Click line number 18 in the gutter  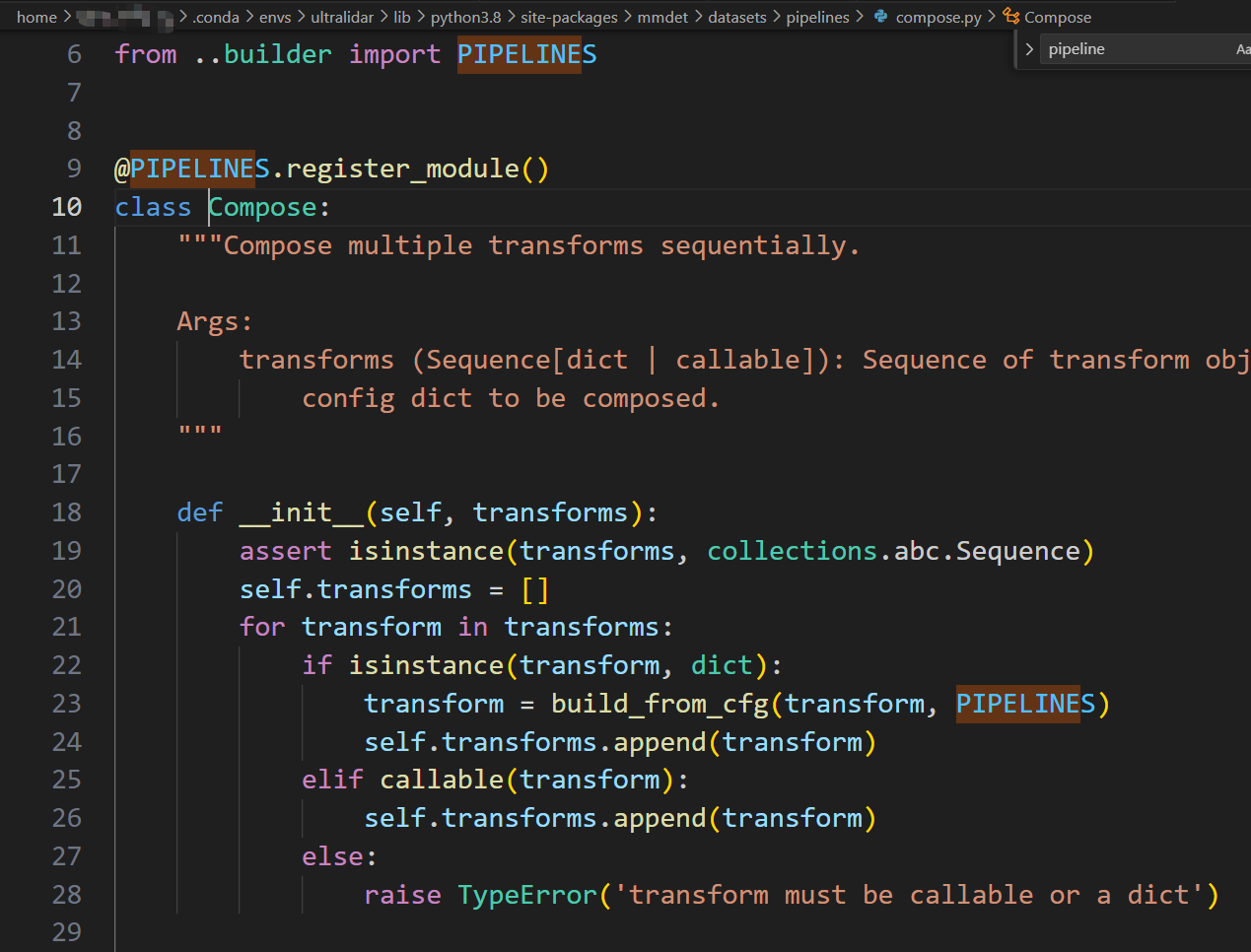click(66, 512)
